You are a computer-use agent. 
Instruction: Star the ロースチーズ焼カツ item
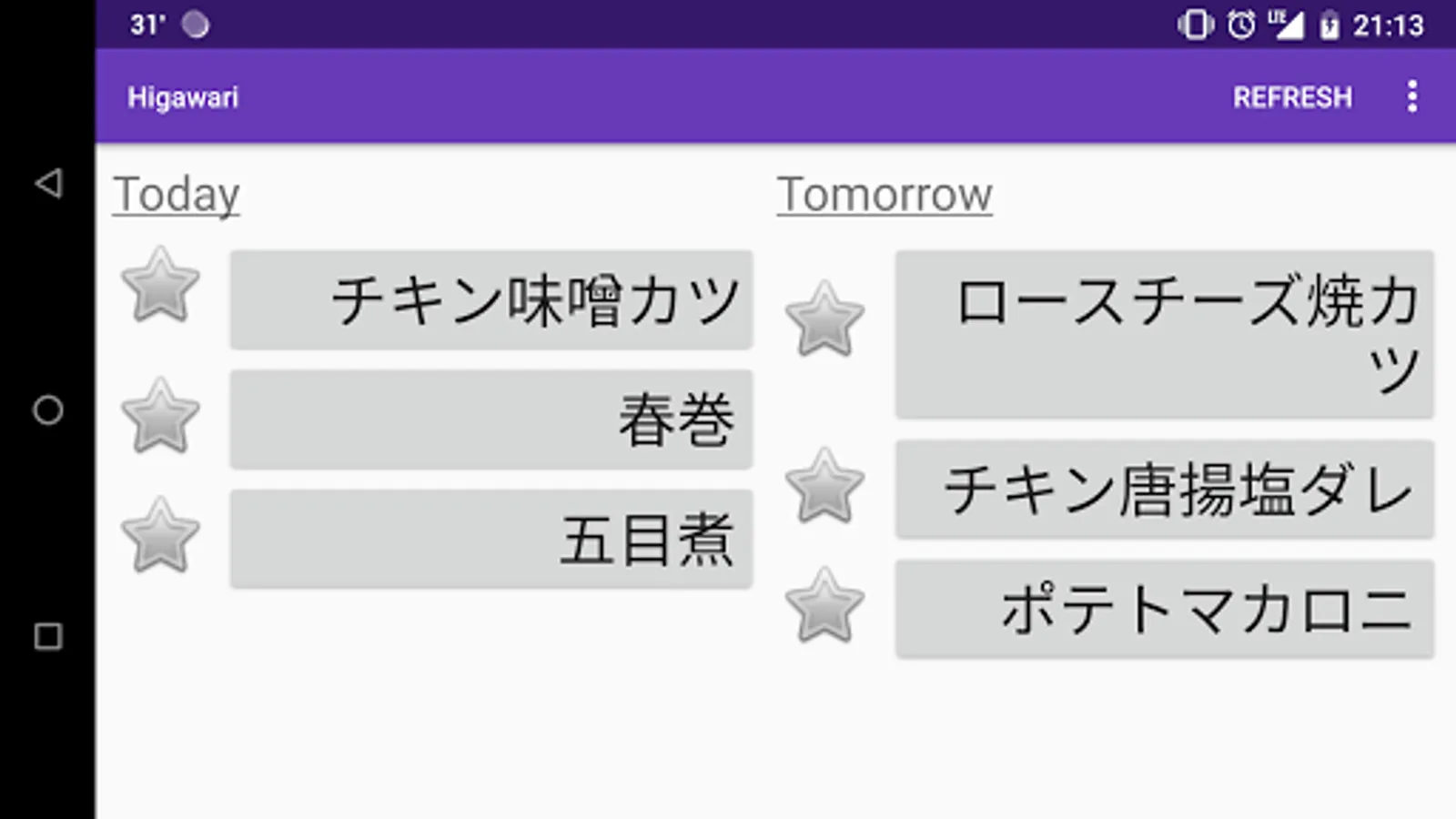point(824,319)
